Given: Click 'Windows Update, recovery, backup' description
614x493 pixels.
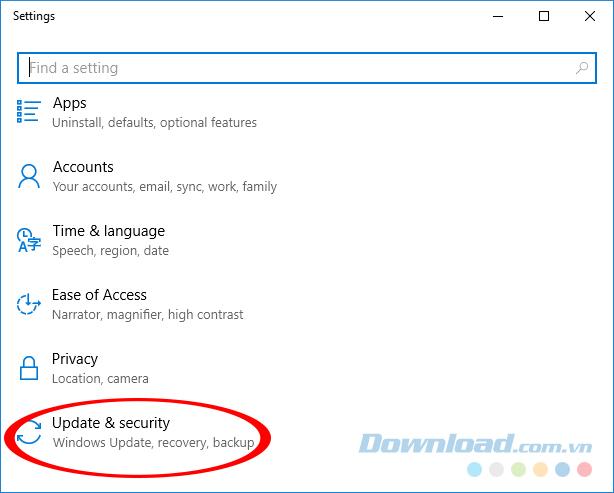Looking at the screenshot, I should pos(154,442).
